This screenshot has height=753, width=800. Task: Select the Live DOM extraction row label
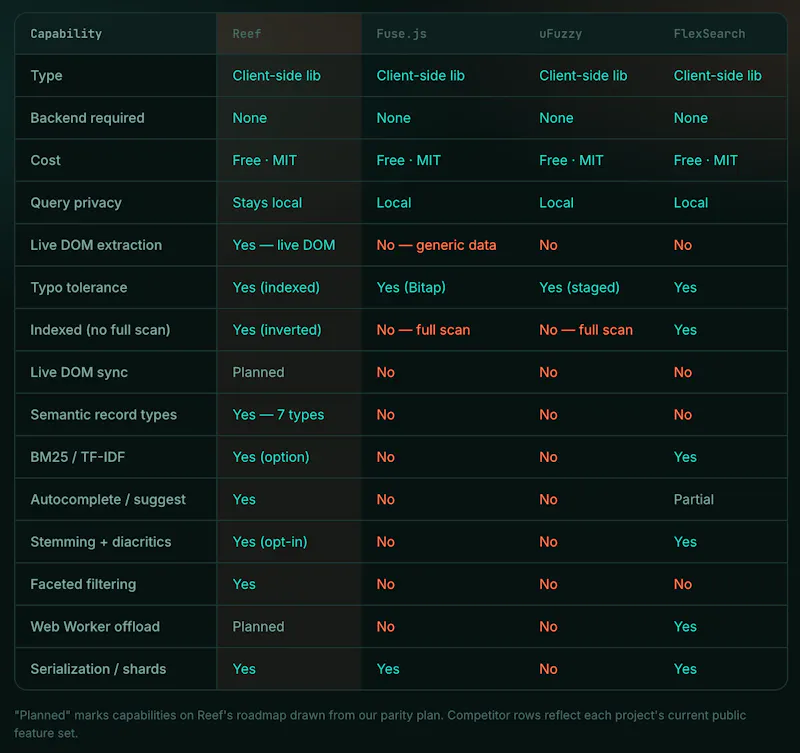[96, 245]
